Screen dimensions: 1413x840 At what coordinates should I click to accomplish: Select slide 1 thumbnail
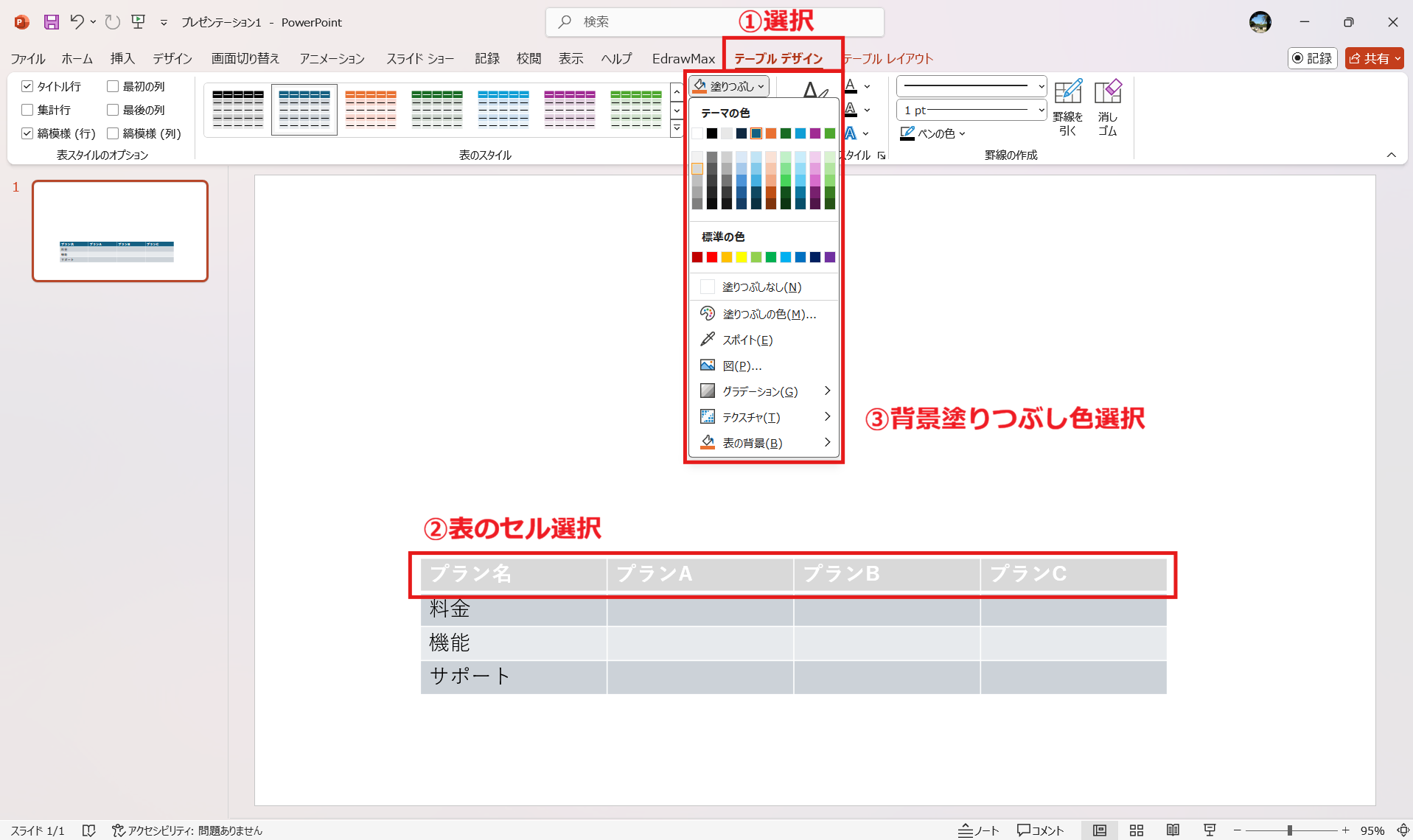(120, 231)
